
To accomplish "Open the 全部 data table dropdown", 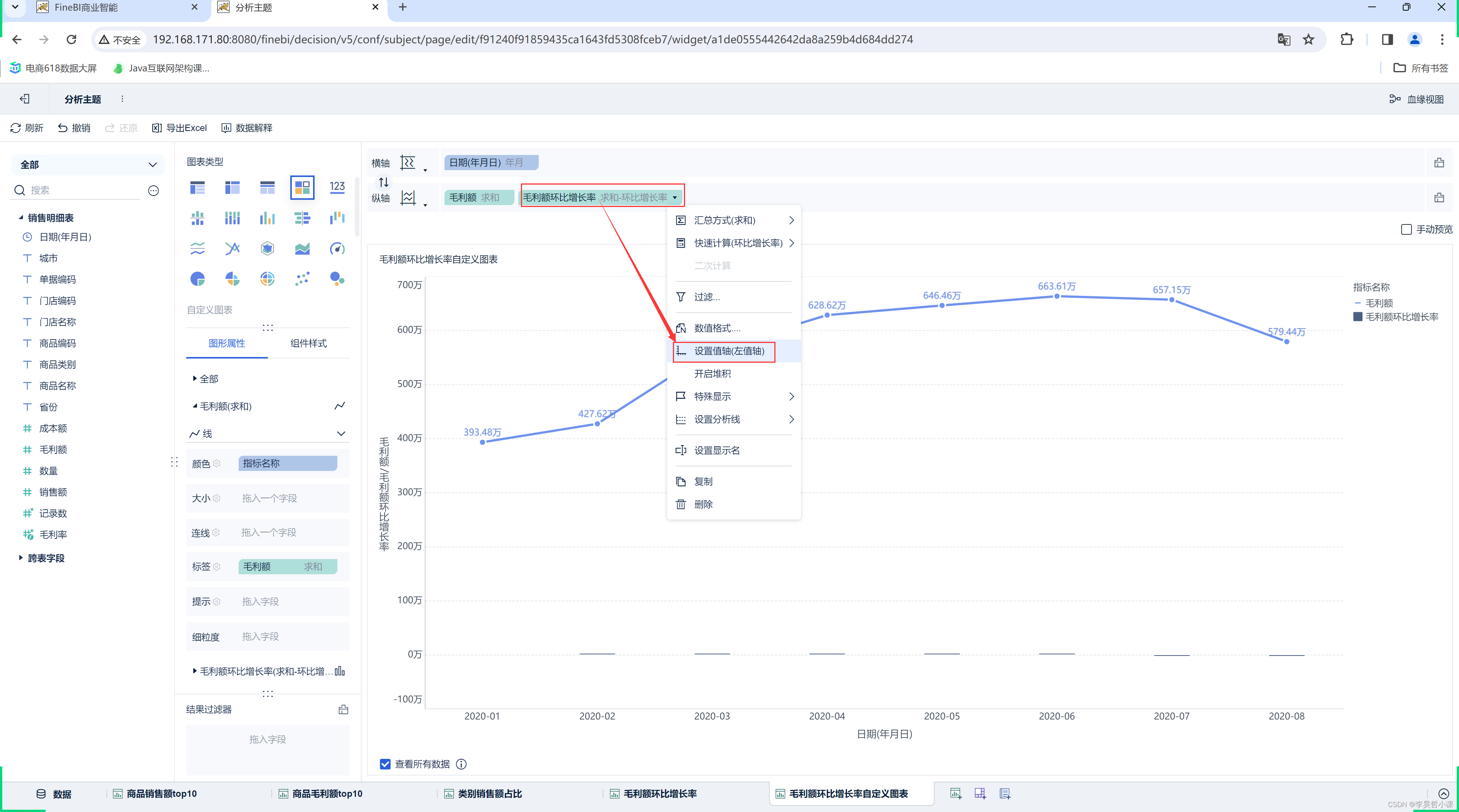I will [x=88, y=165].
